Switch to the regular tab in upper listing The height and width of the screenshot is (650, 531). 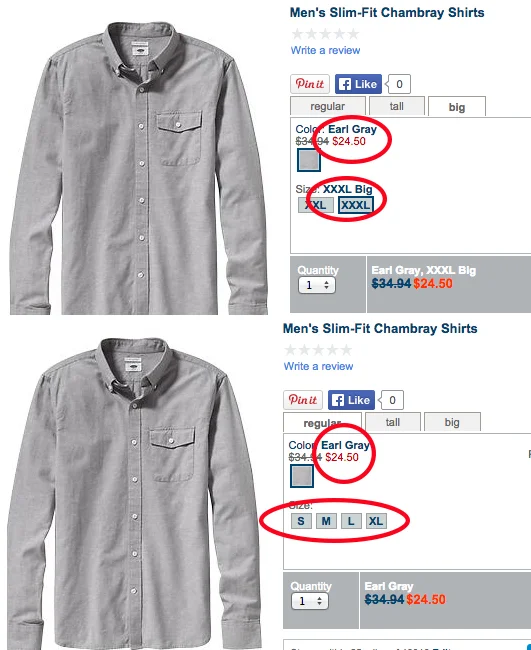coord(327,106)
